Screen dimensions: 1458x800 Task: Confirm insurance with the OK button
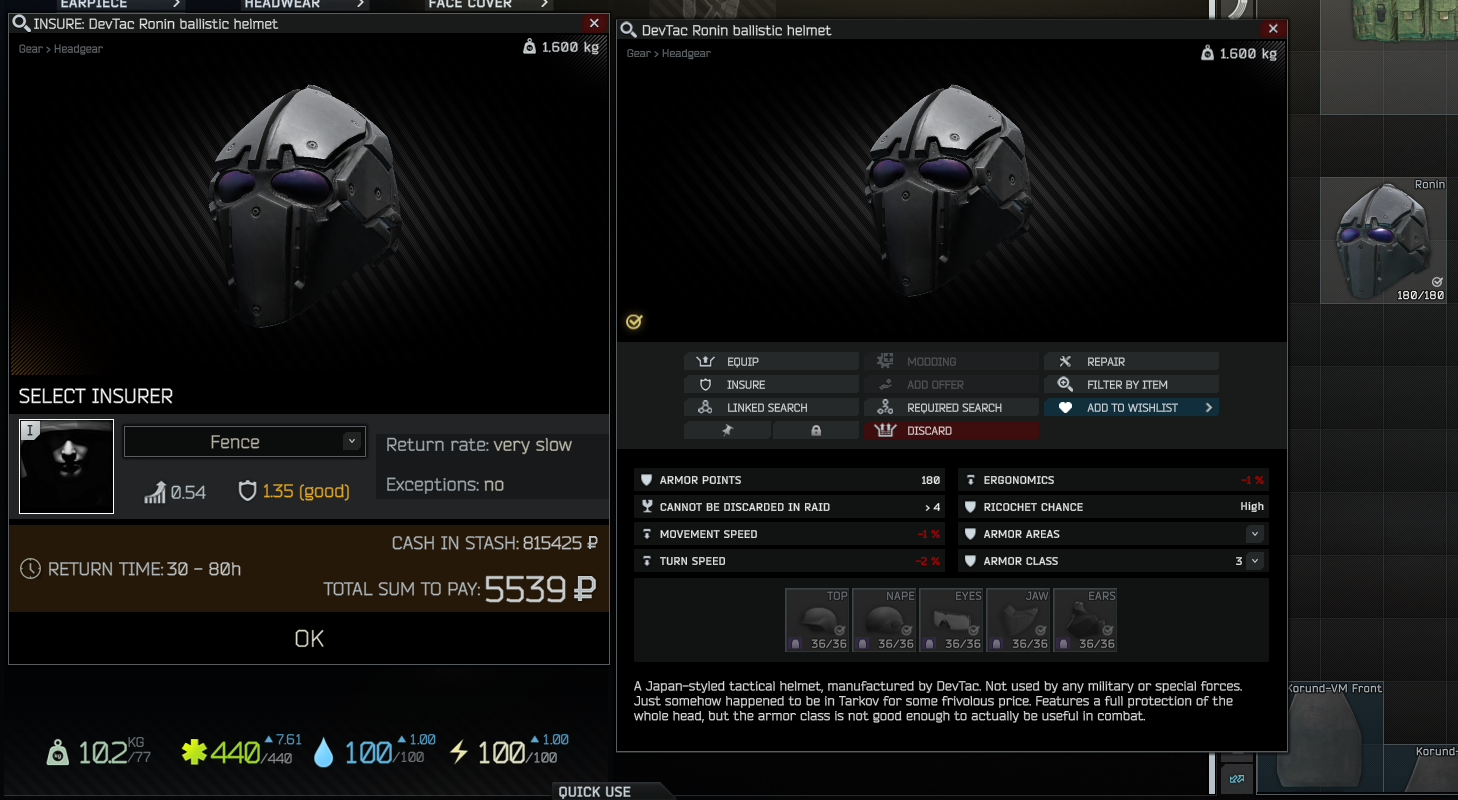[309, 638]
